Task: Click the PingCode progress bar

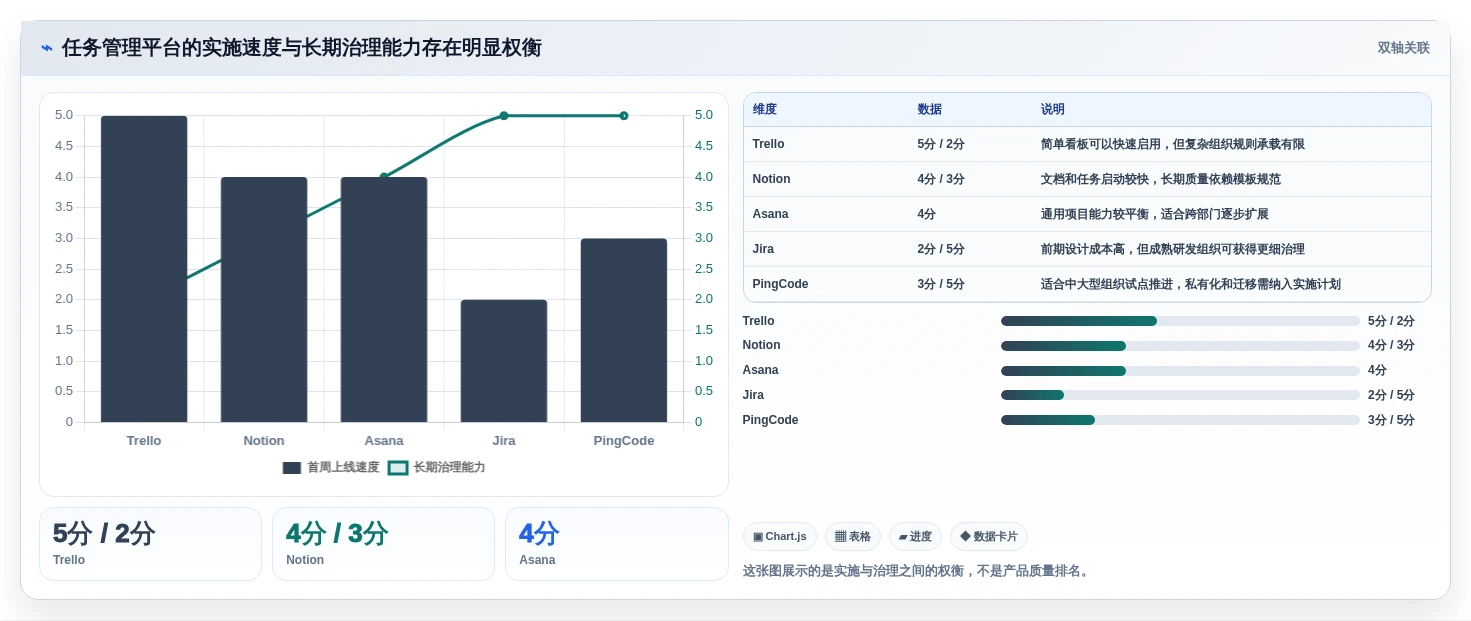Action: coord(1180,420)
